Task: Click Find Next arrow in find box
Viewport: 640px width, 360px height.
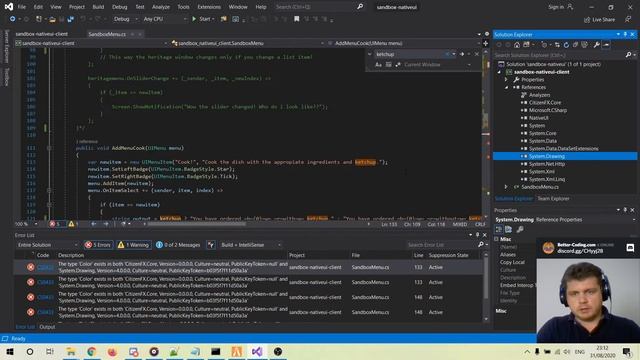Action: 462,54
